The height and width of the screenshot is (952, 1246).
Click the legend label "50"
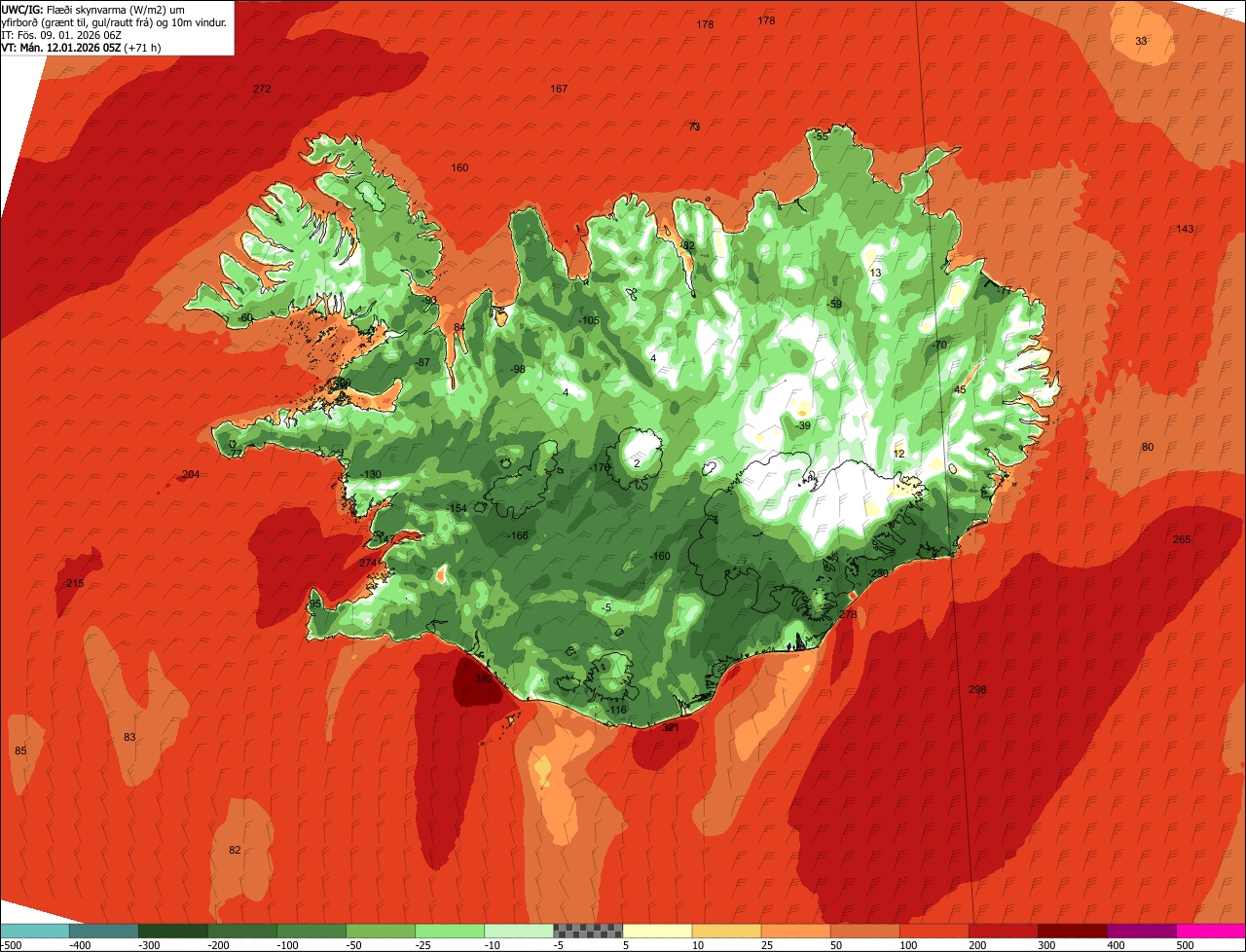pyautogui.click(x=836, y=945)
